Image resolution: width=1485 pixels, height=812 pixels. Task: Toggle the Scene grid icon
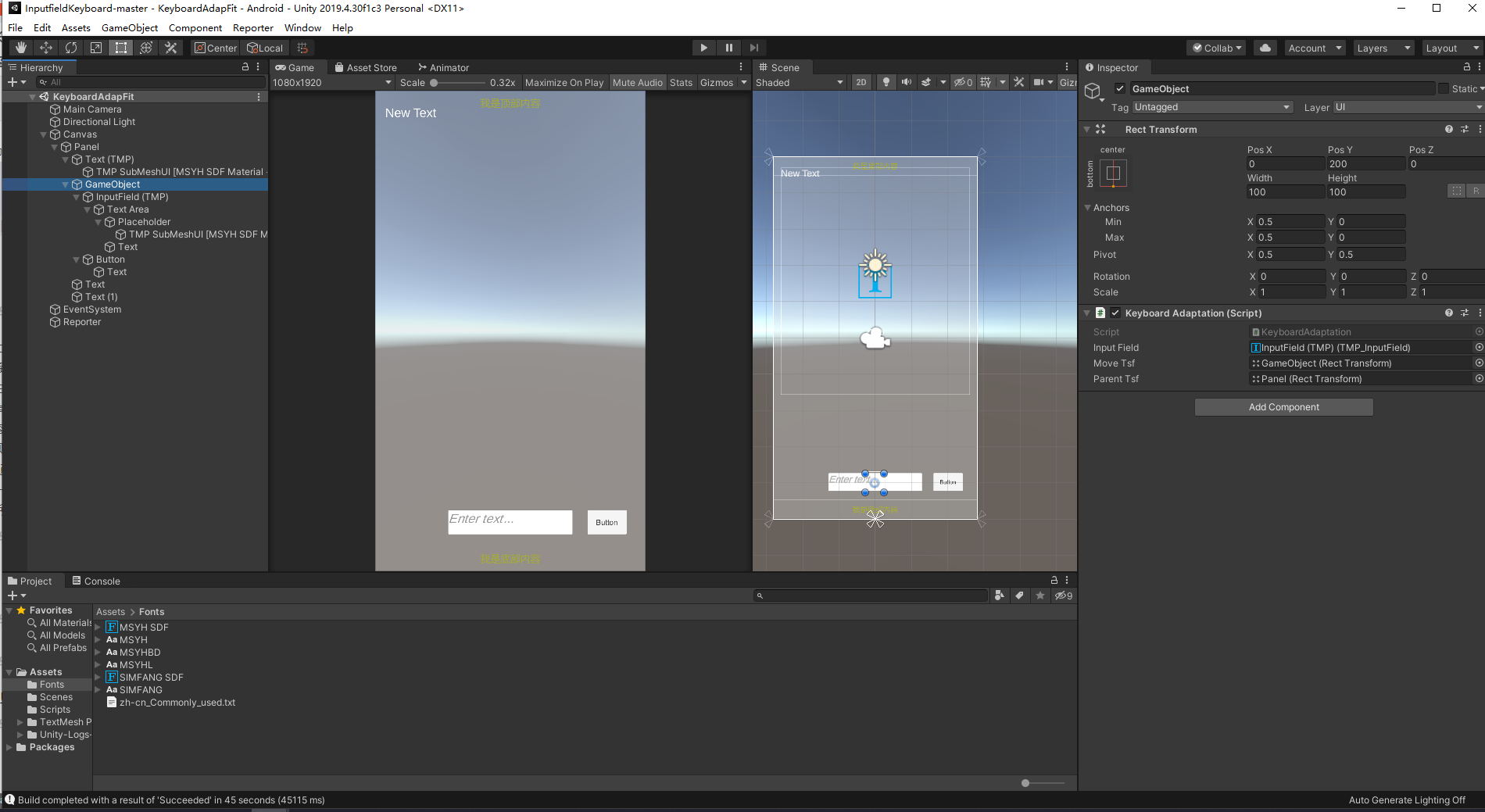986,82
